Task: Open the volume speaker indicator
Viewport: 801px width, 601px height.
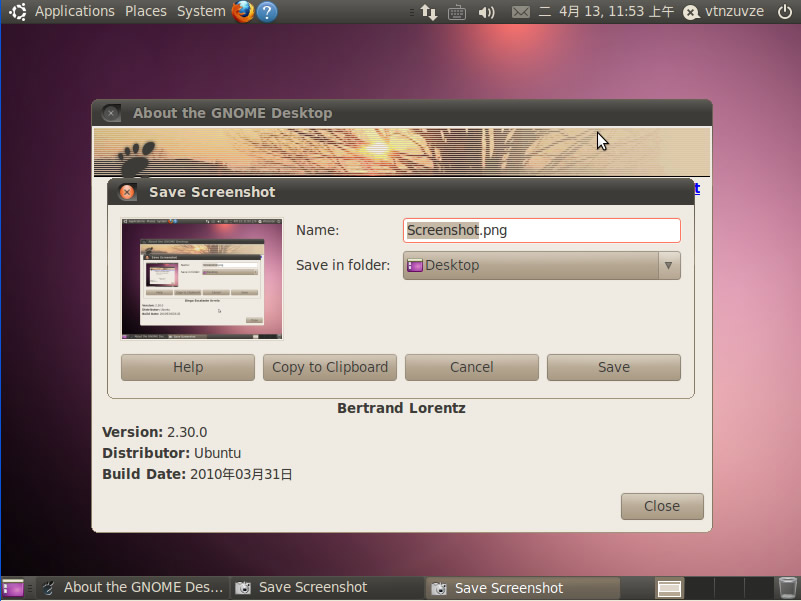Action: tap(486, 12)
